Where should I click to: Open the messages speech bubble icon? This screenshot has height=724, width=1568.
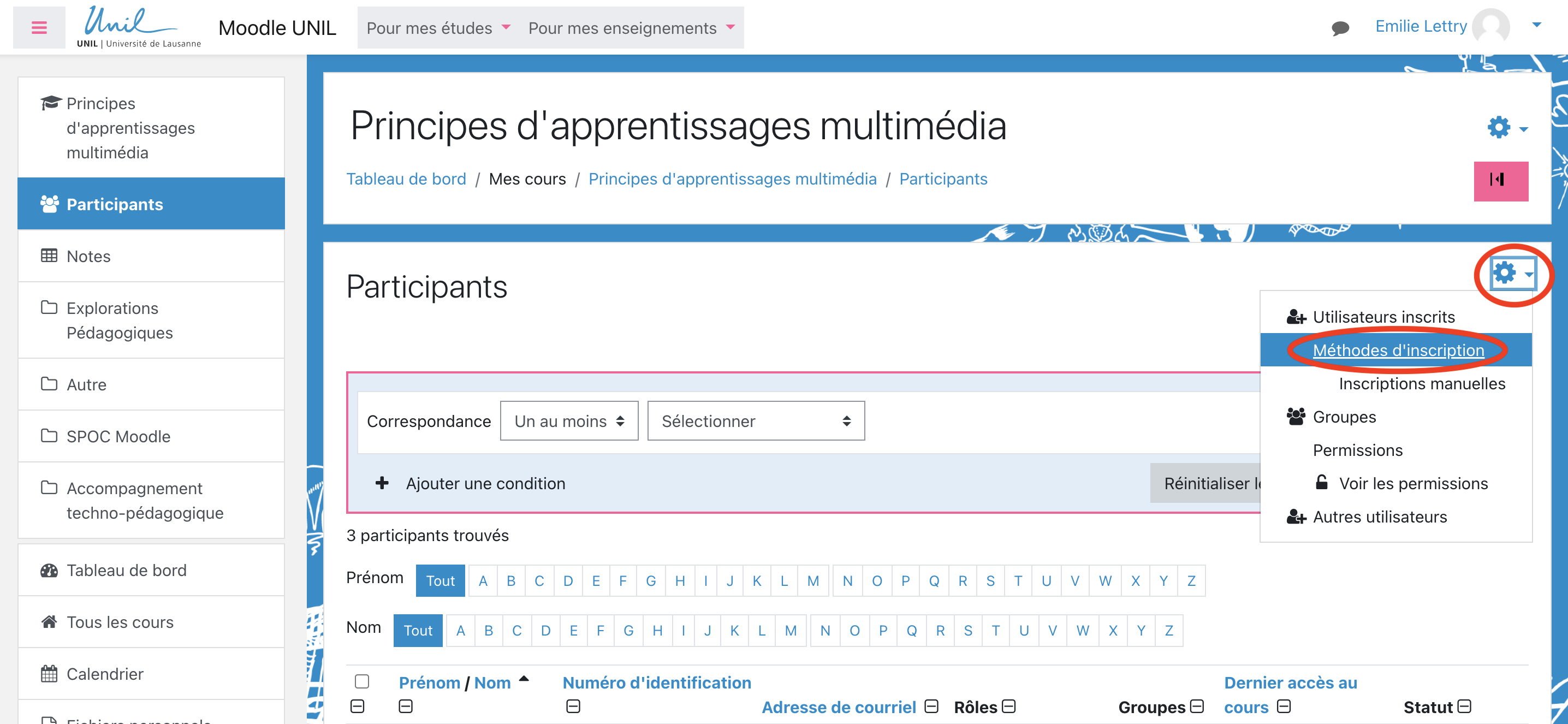pyautogui.click(x=1340, y=28)
